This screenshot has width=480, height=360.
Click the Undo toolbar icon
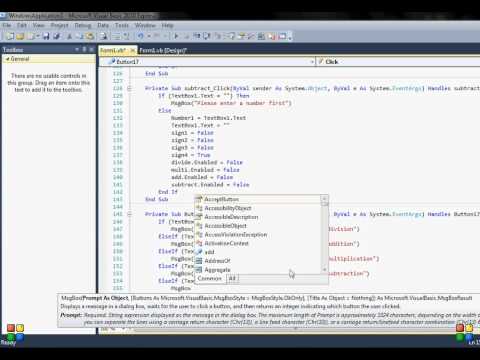[x=141, y=36]
